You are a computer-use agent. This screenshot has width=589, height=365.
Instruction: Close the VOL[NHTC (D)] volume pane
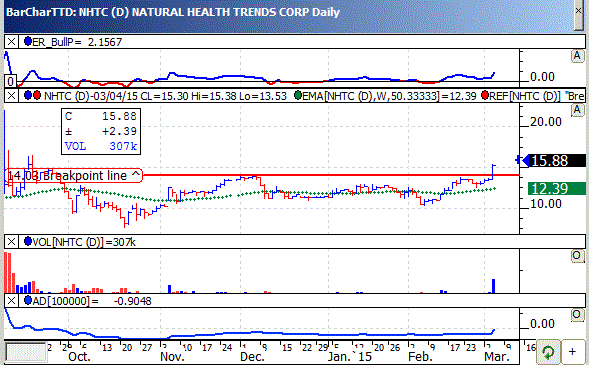11,241
